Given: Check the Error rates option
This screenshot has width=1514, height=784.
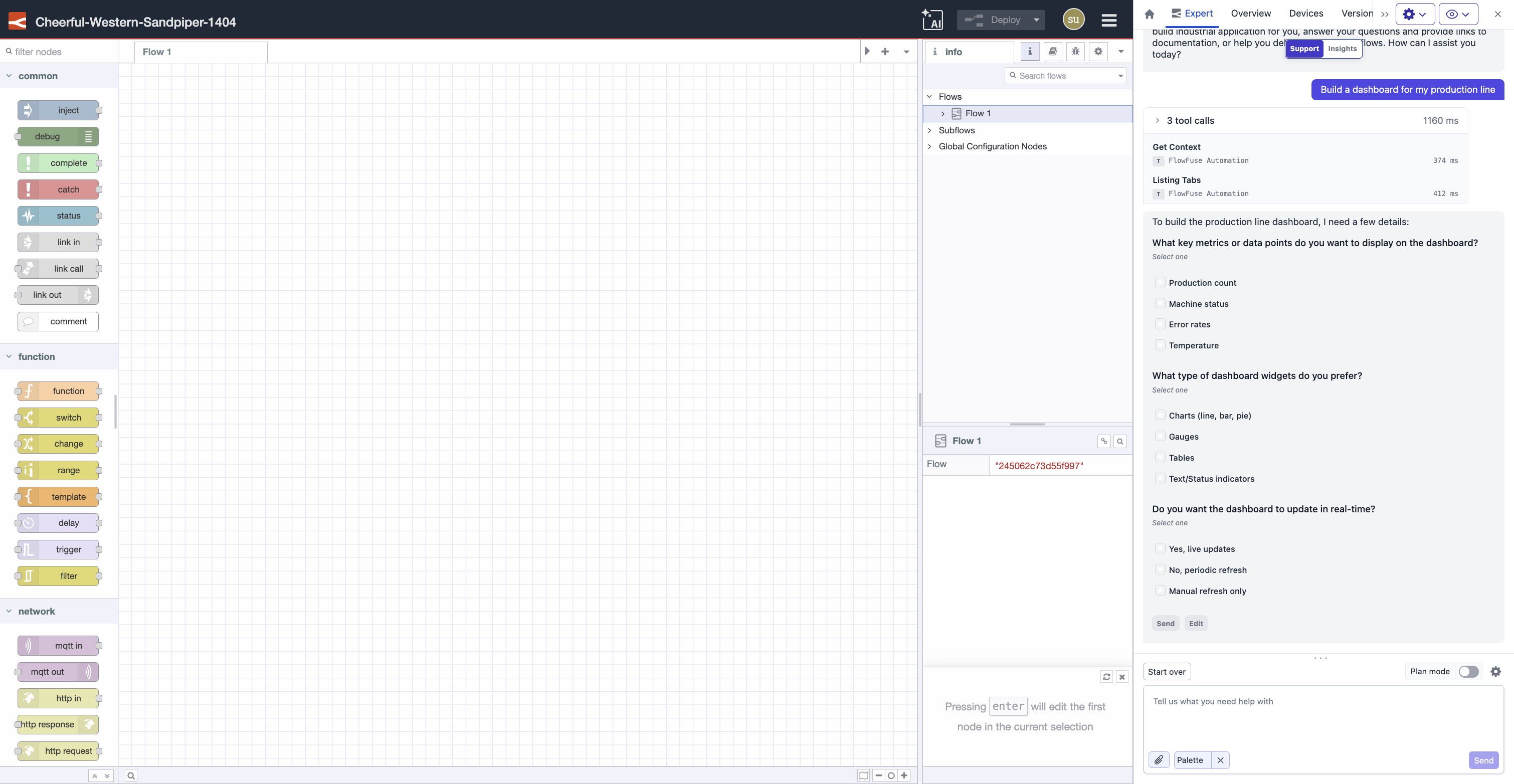Looking at the screenshot, I should click(1160, 324).
